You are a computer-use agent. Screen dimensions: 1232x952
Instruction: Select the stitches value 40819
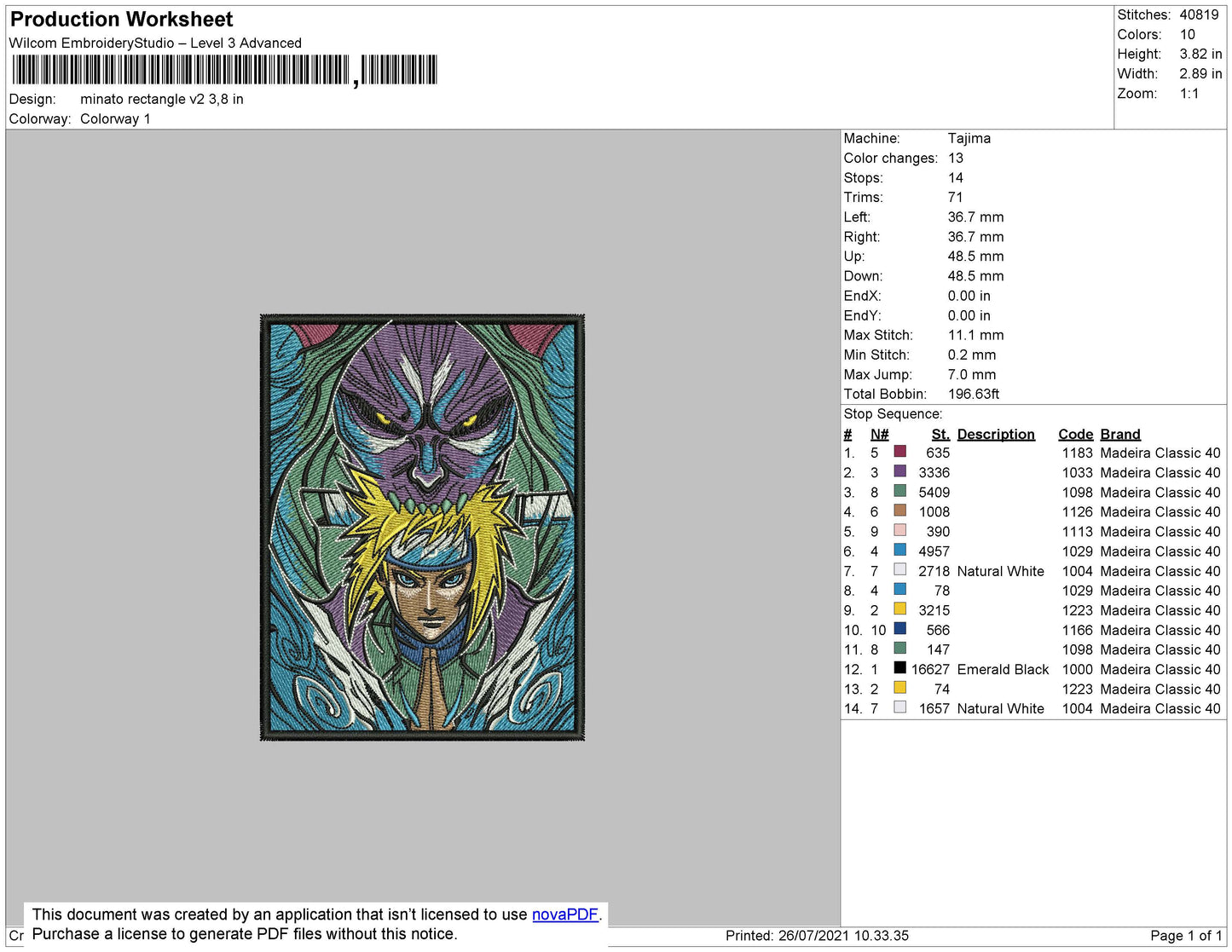[1200, 15]
